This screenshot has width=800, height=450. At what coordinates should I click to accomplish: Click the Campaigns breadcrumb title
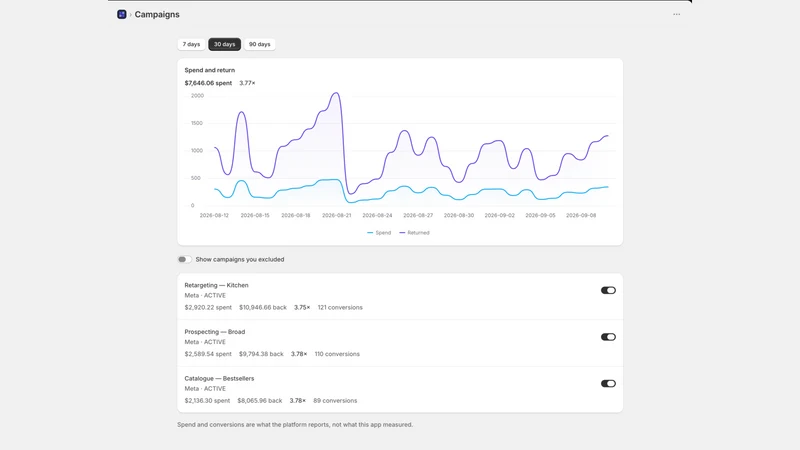pos(157,14)
